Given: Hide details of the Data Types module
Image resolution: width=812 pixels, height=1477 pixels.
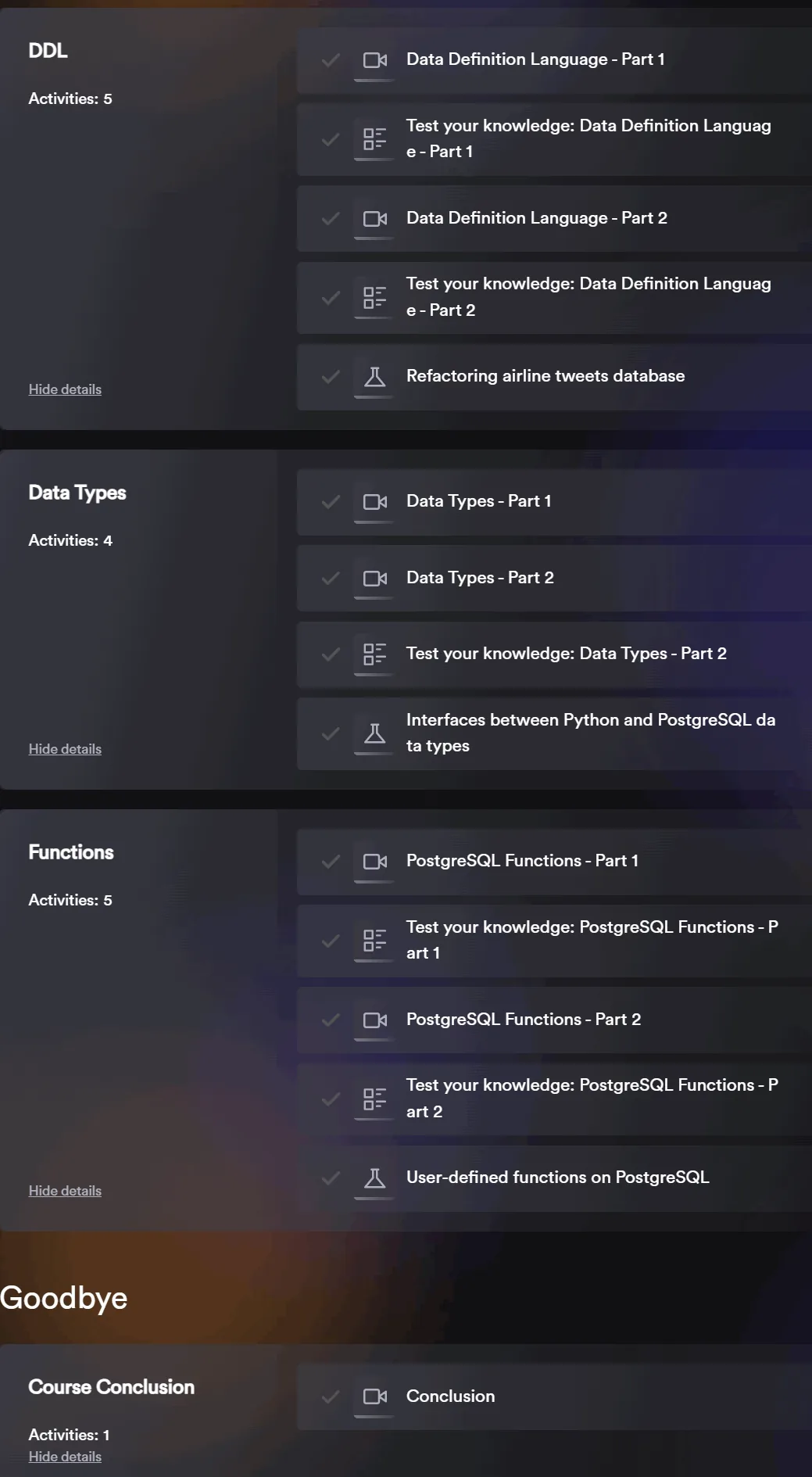Looking at the screenshot, I should [65, 749].
